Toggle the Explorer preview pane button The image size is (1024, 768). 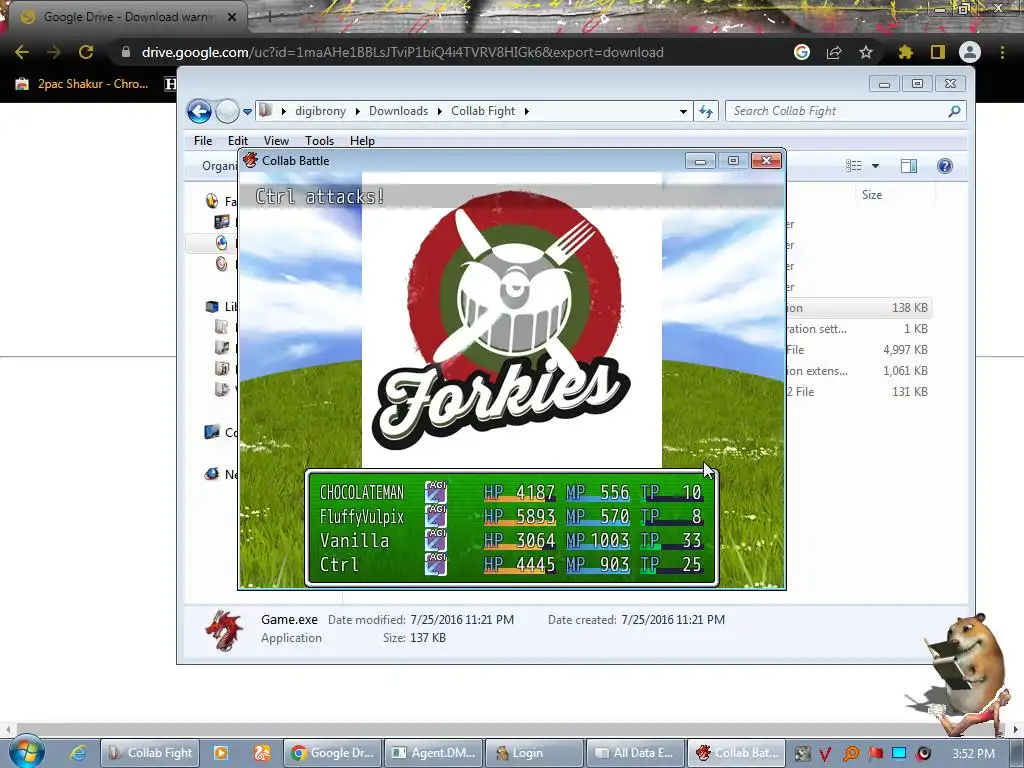click(x=908, y=166)
